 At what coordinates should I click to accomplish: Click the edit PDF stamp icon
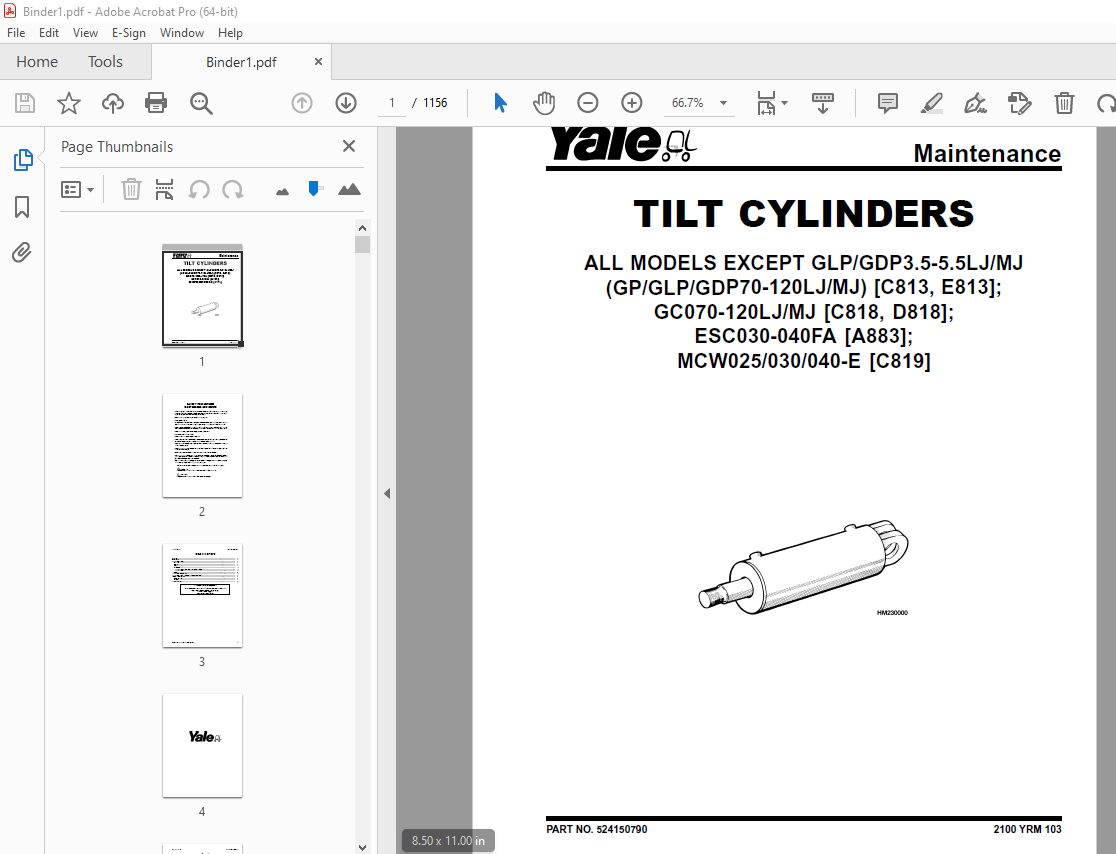(1019, 103)
